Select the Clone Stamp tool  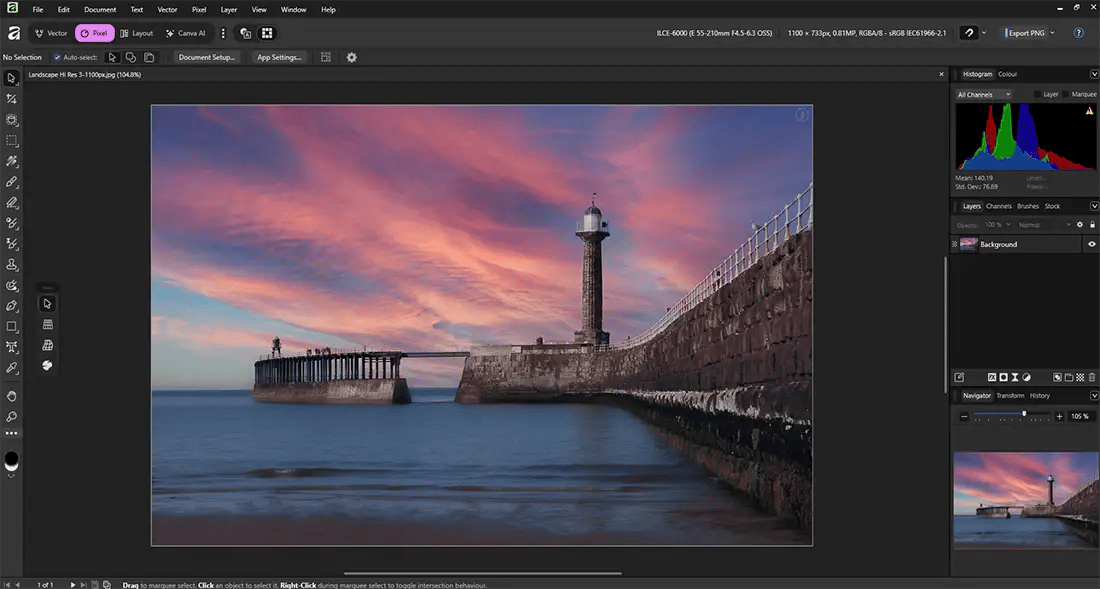(x=11, y=264)
